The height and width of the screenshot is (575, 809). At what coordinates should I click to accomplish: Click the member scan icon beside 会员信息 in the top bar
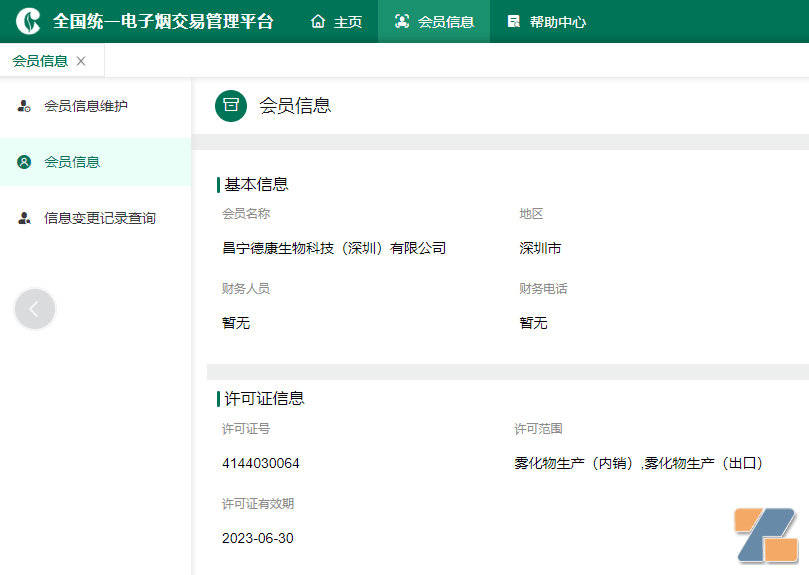point(401,21)
